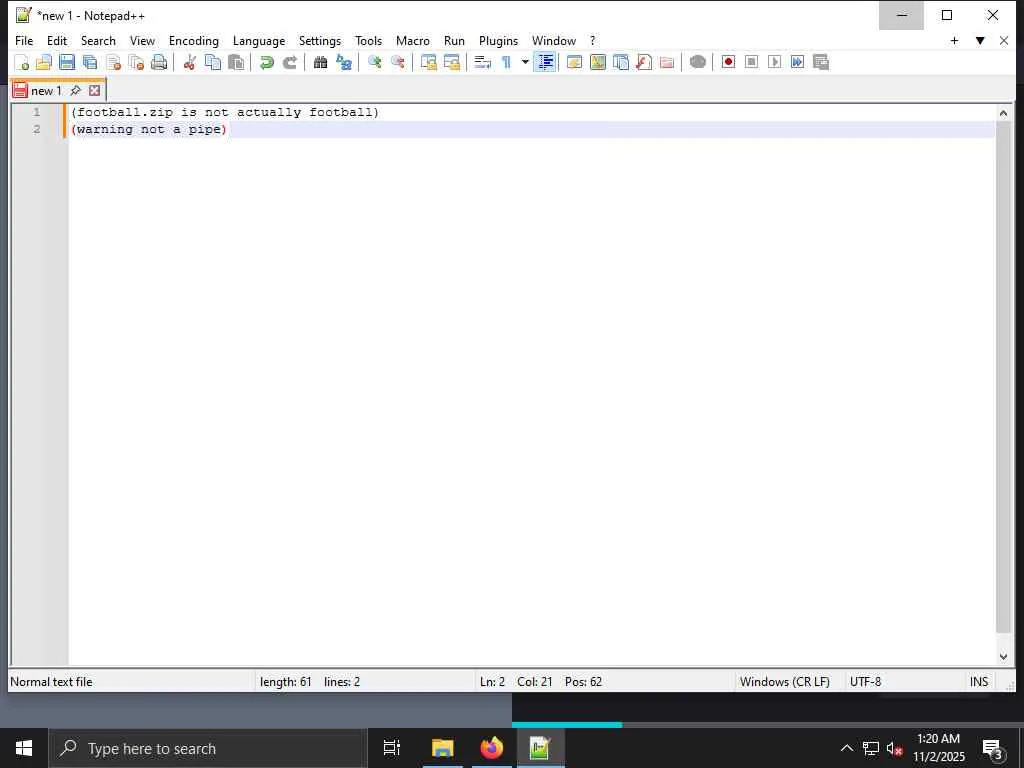
Task: Click the Type here to search box
Action: pos(207,748)
